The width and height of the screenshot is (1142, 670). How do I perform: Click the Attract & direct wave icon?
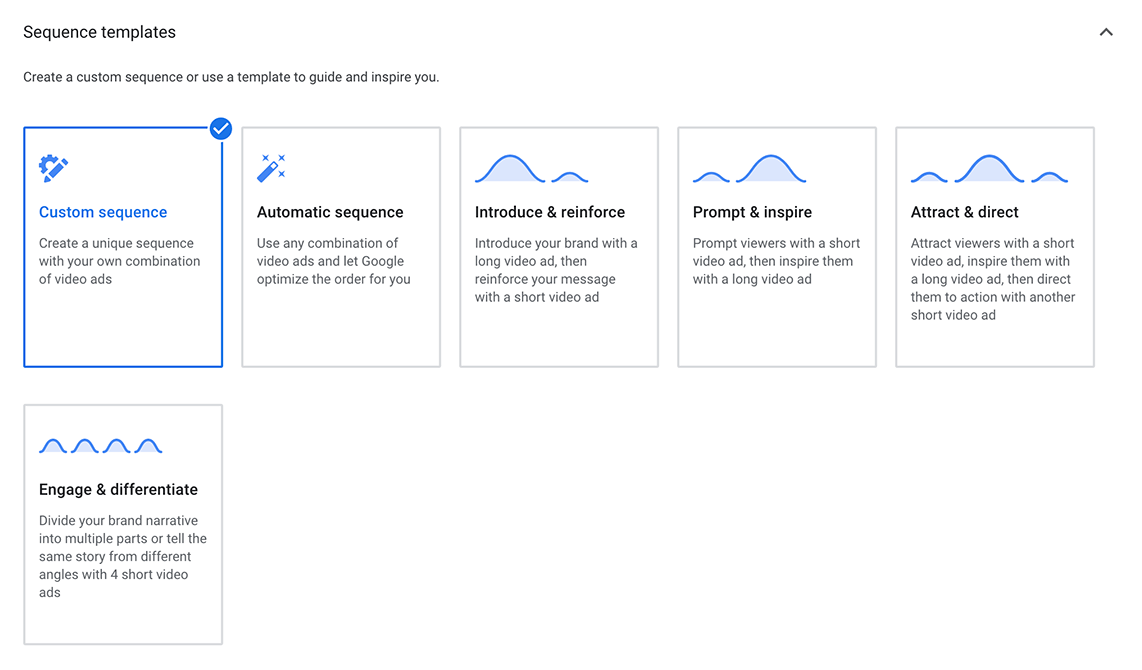(x=989, y=169)
